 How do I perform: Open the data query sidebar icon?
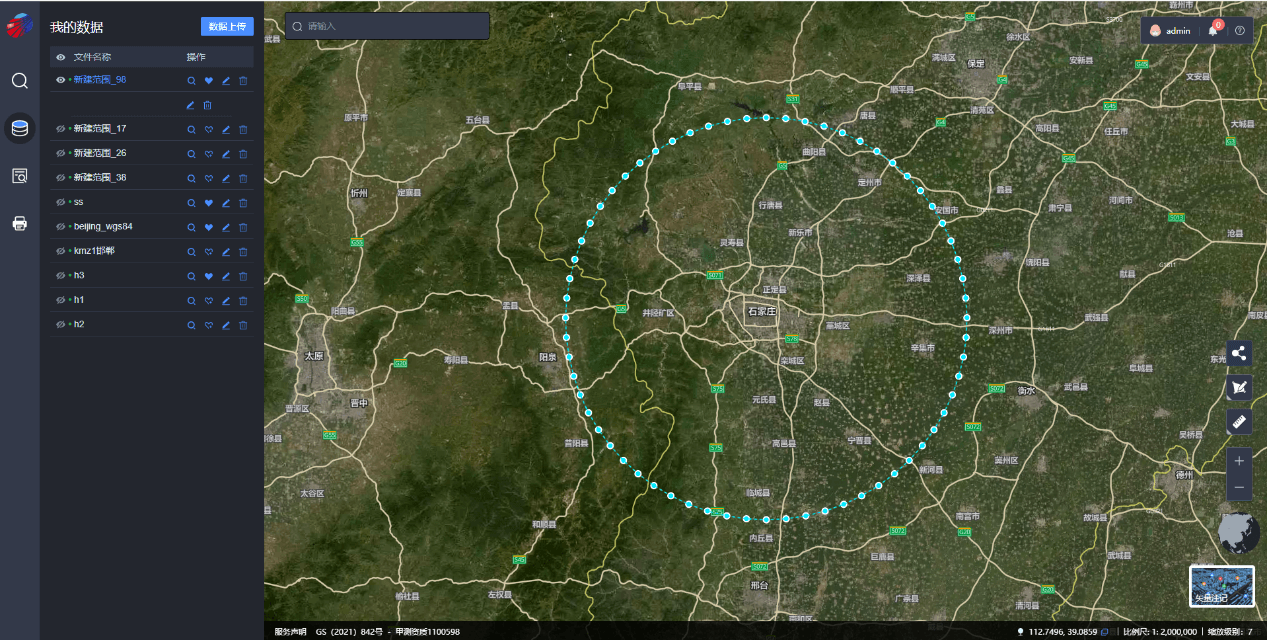[x=19, y=176]
